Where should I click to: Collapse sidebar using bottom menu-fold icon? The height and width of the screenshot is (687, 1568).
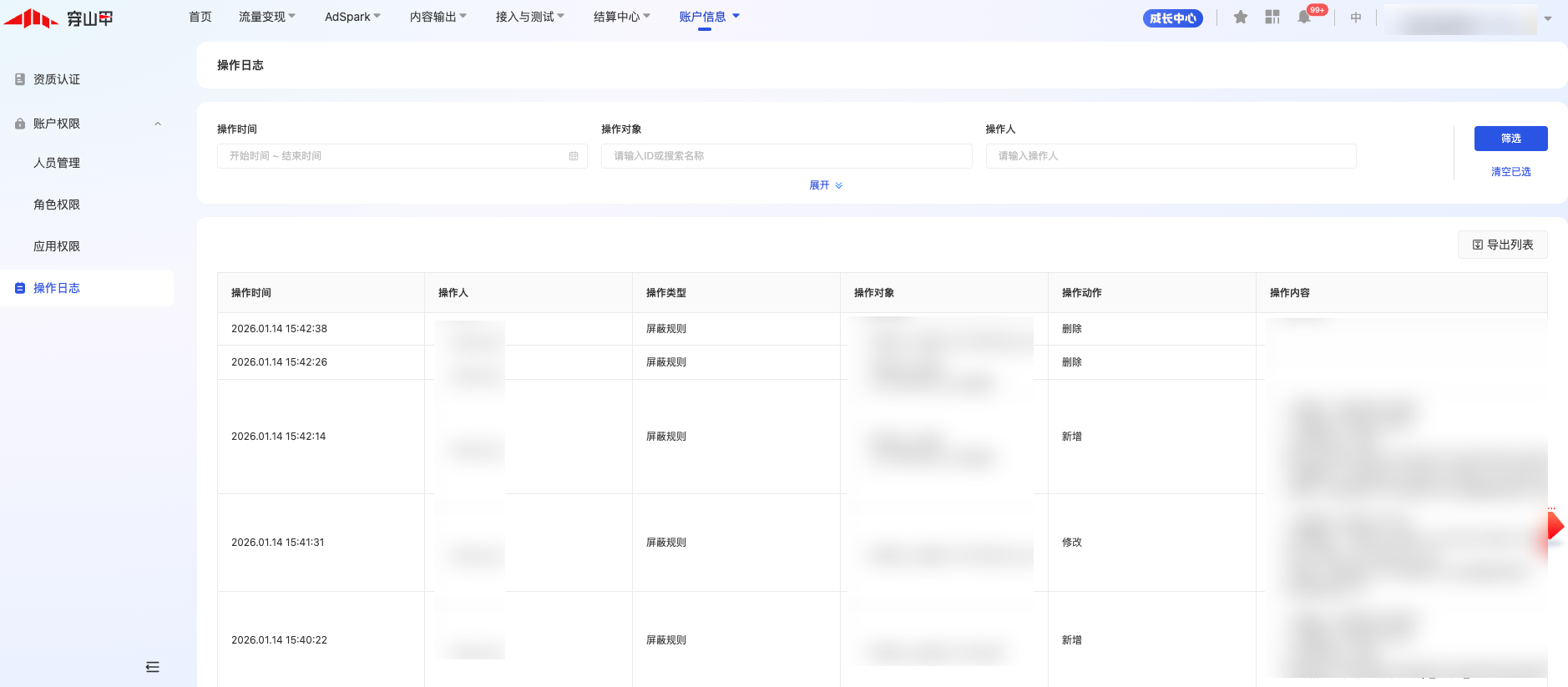tap(152, 667)
